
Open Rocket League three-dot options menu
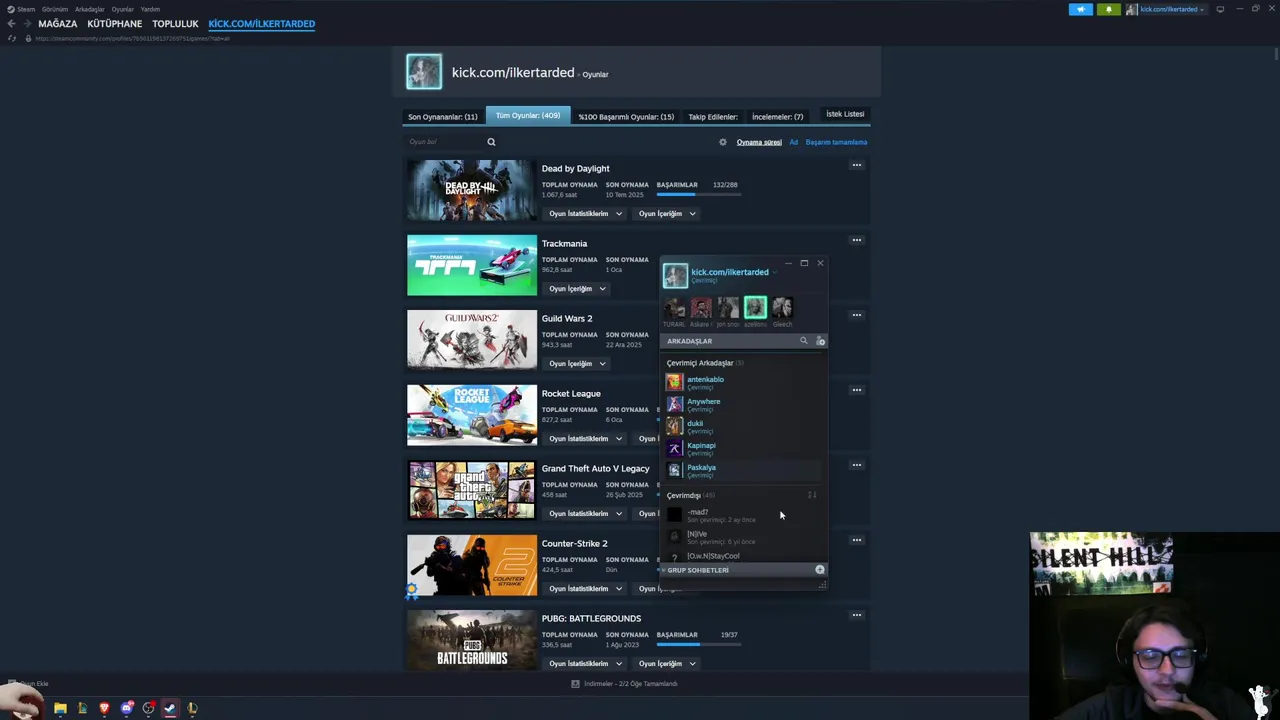click(x=856, y=390)
